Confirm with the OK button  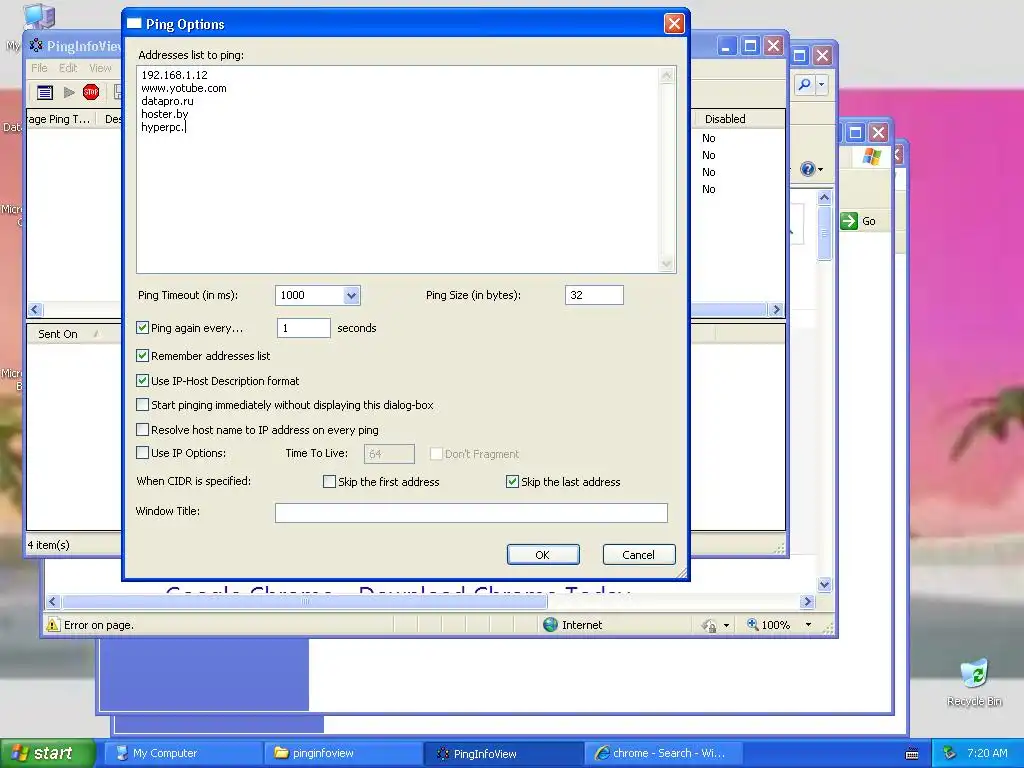(543, 554)
